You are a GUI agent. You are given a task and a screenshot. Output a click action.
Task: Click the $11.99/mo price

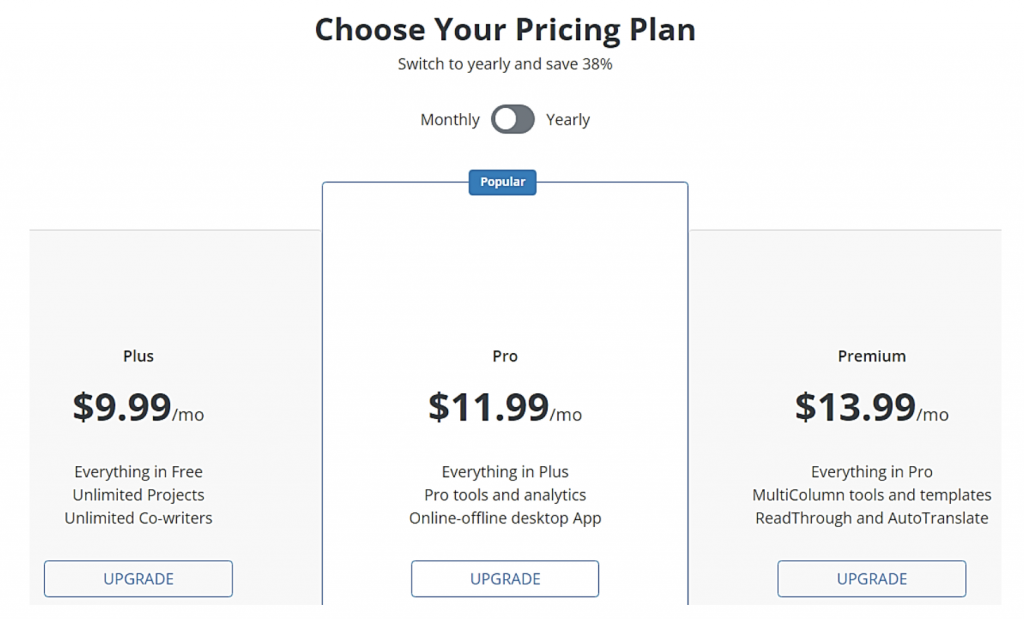click(505, 408)
